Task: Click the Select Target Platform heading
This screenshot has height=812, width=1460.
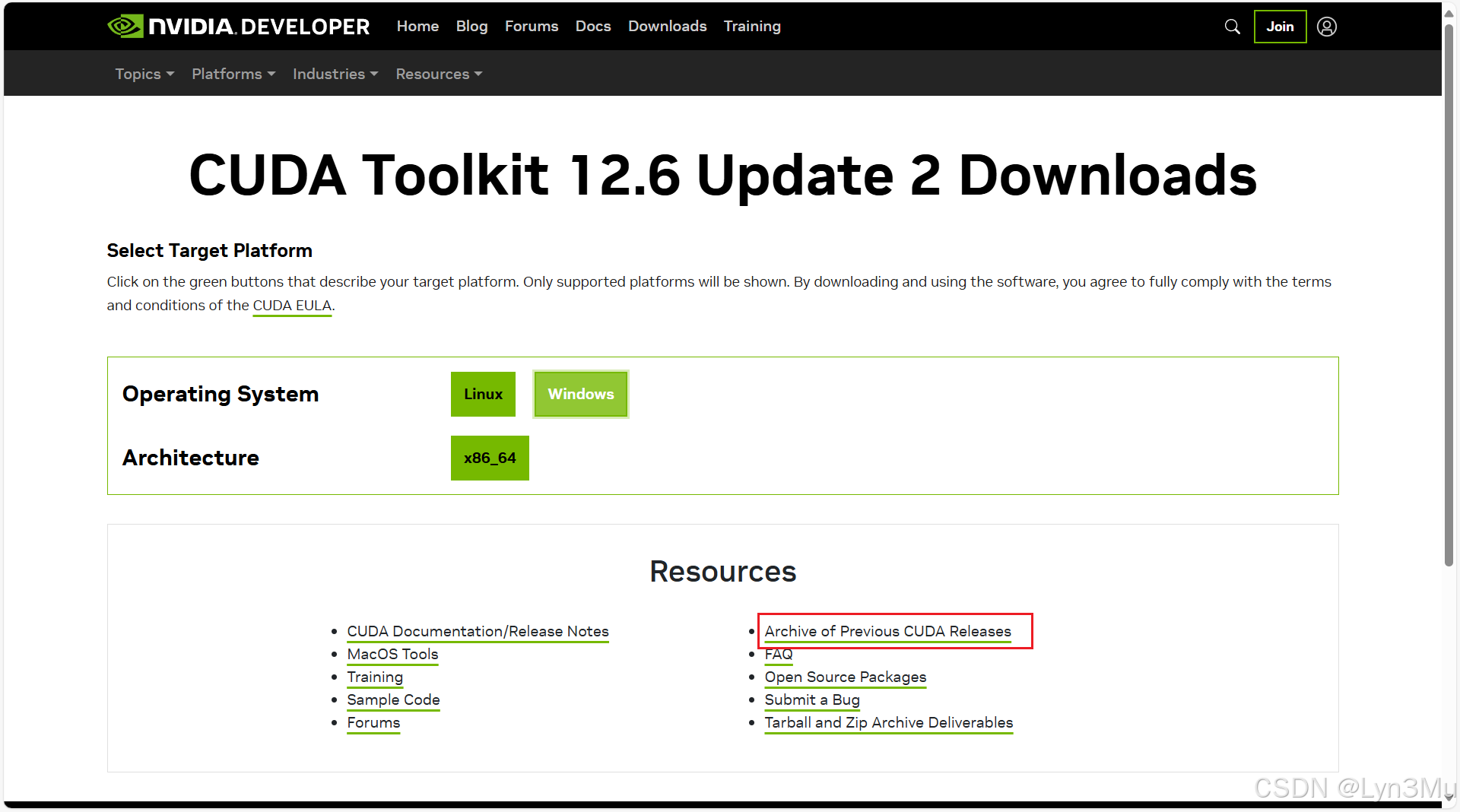Action: coord(209,250)
